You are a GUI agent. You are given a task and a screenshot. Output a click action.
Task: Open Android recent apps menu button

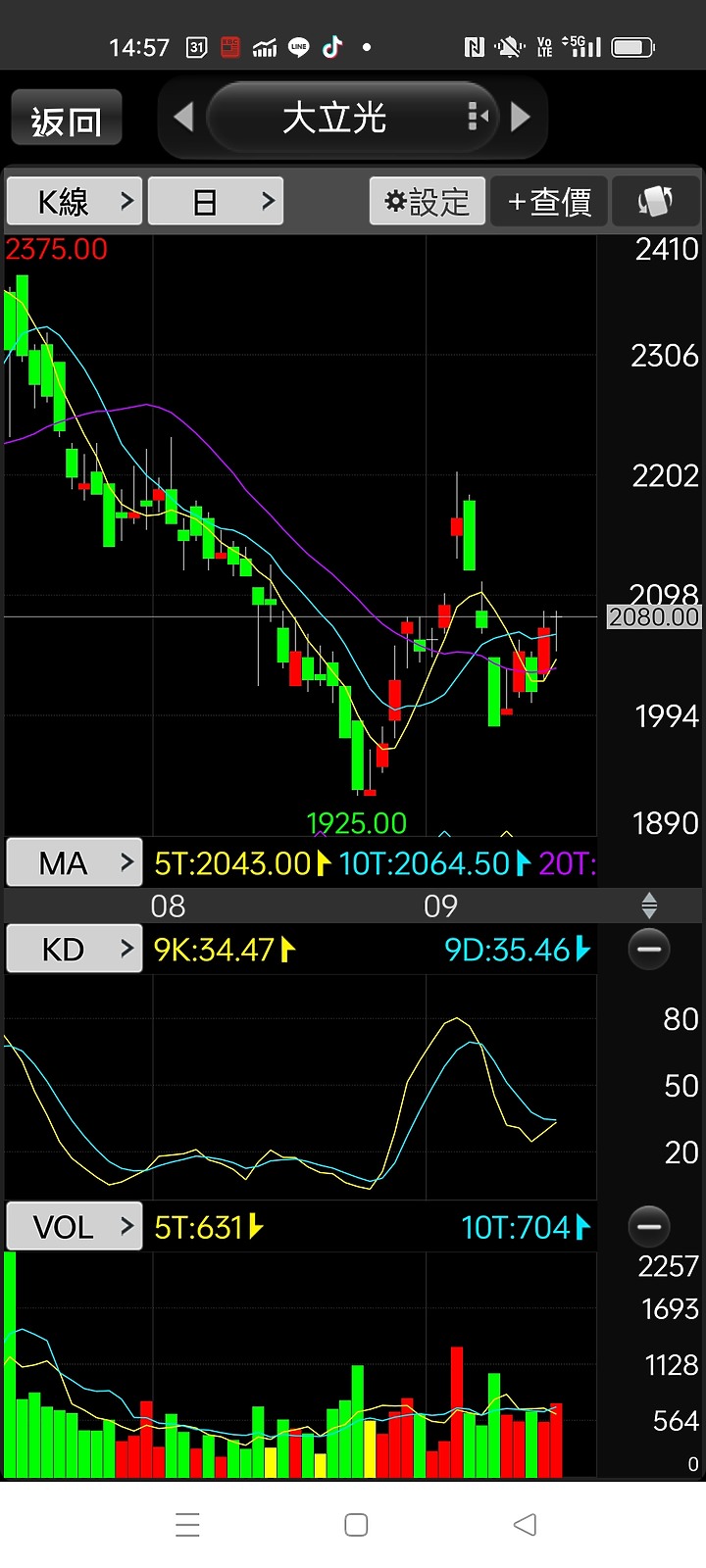[x=187, y=1525]
